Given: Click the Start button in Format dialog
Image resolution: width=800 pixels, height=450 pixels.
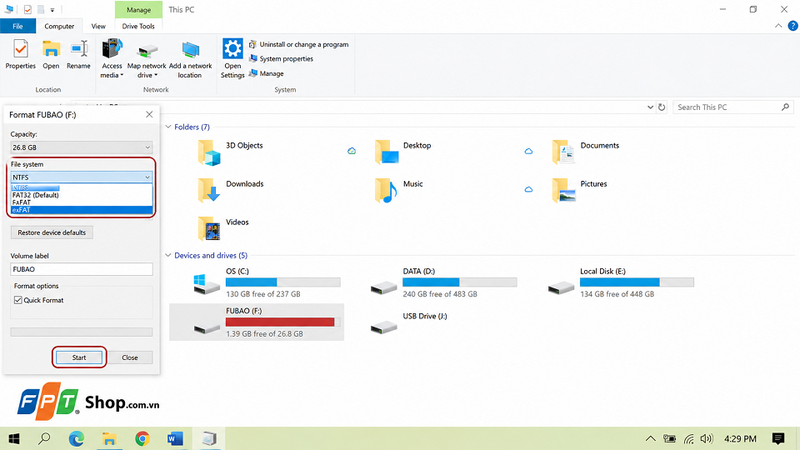Looking at the screenshot, I should tap(79, 357).
